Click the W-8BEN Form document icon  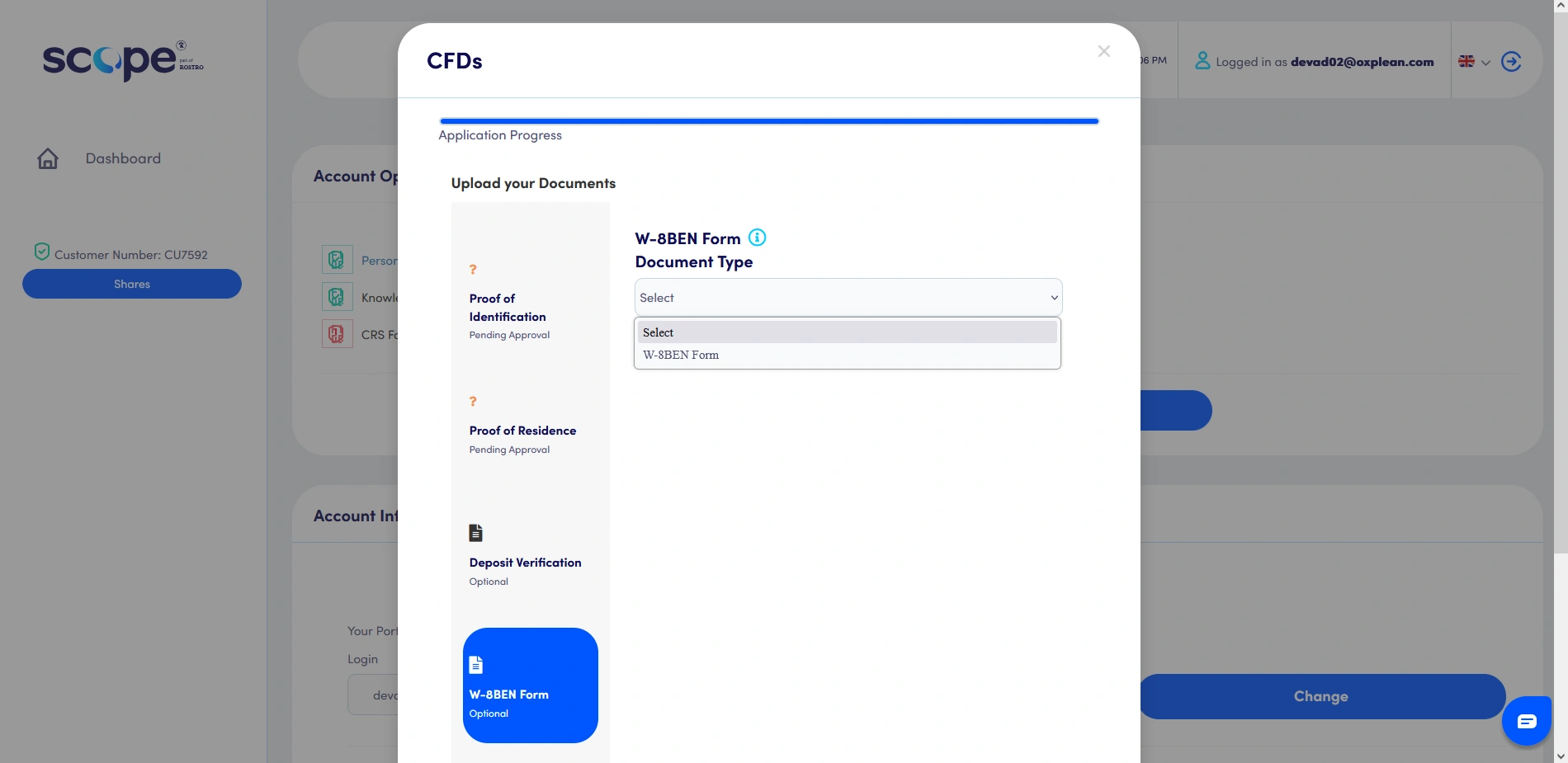coord(475,664)
